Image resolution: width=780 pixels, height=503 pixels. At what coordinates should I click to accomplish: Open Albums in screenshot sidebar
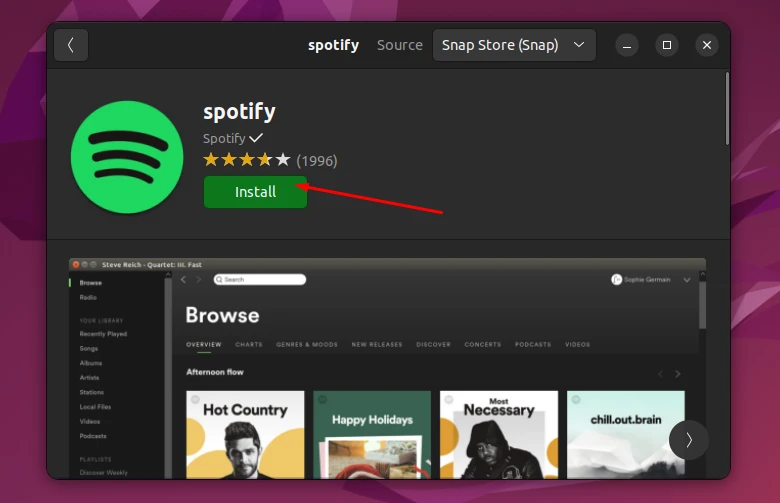pos(91,363)
